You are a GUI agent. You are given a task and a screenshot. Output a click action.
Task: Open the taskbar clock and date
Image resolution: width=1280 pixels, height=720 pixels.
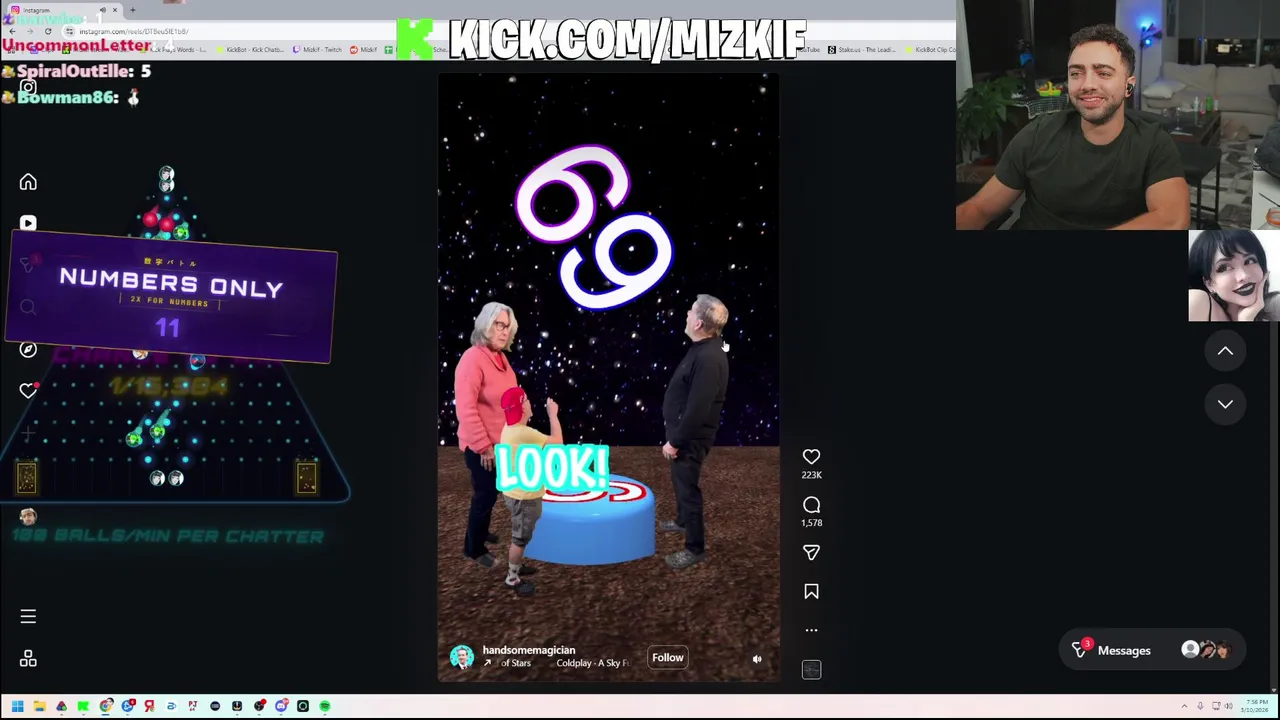point(1255,706)
